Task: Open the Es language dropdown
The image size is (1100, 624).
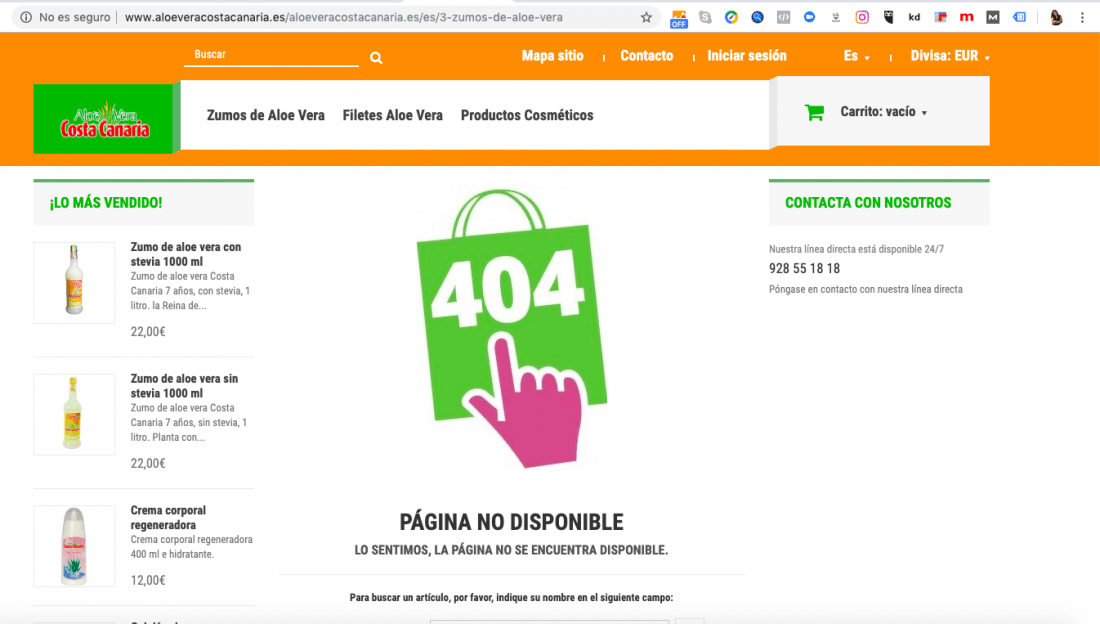Action: [857, 56]
